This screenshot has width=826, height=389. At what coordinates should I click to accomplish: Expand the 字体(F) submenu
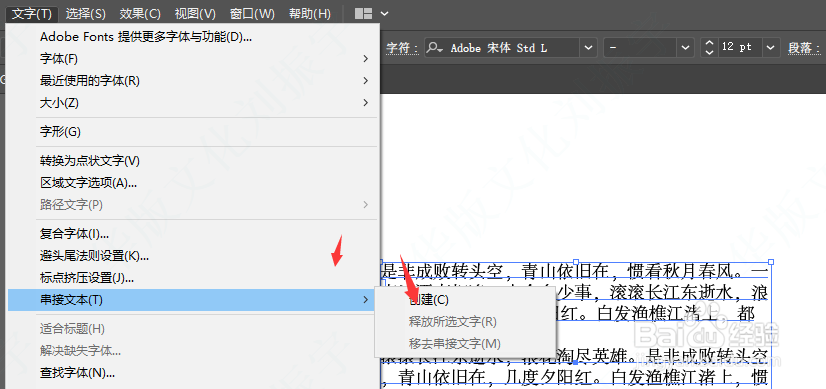click(193, 59)
